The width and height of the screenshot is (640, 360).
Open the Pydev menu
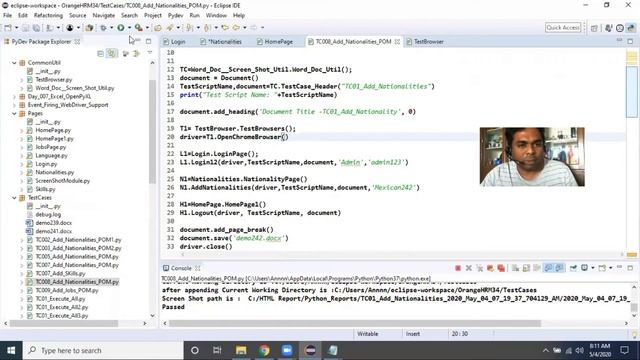[176, 16]
